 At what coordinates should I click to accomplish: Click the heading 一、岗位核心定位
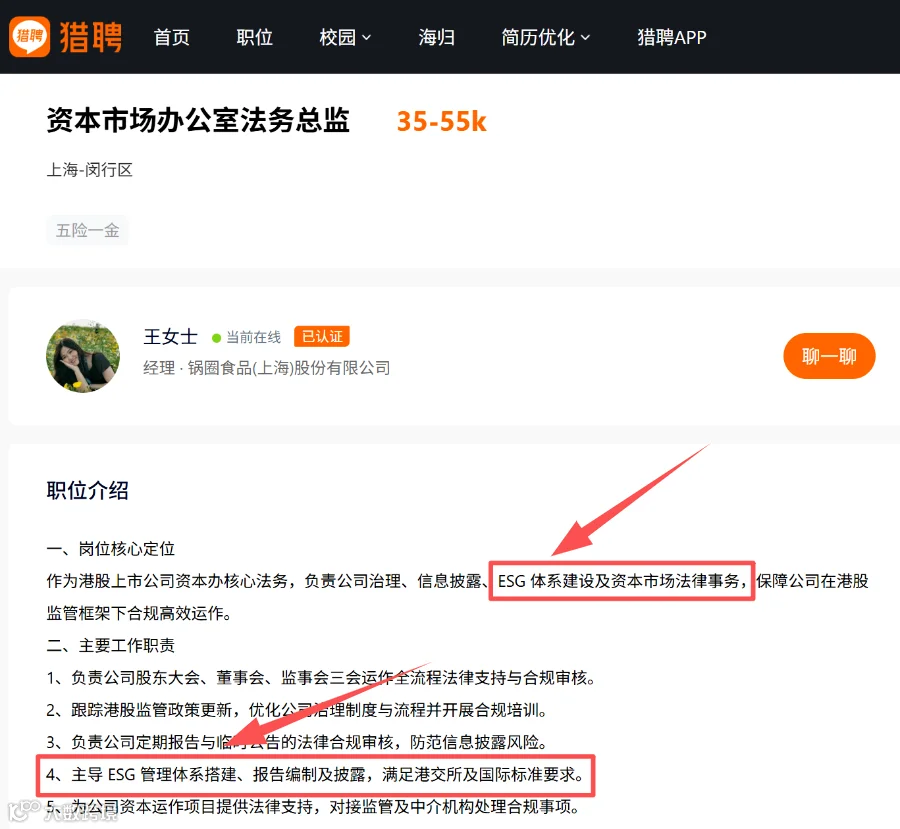110,549
